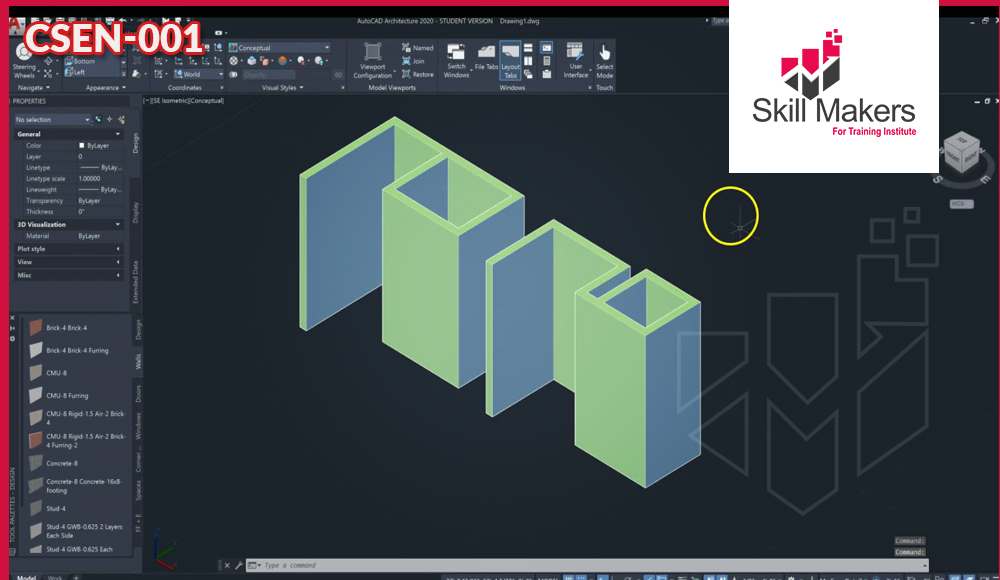The image size is (1000, 580).
Task: Switch to the Doors palette tab
Action: tap(138, 393)
